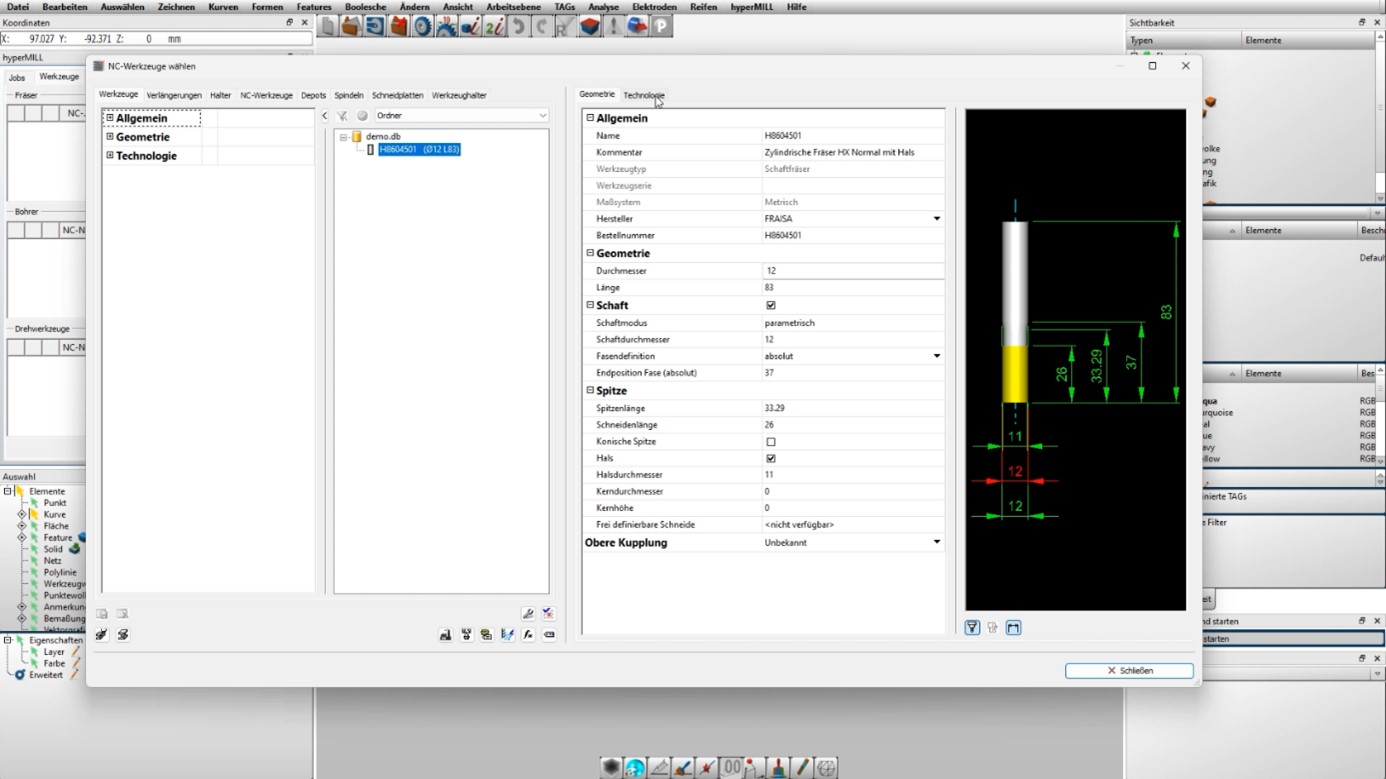
Task: Click the cyan globe icon in bottom toolbar
Action: click(635, 768)
